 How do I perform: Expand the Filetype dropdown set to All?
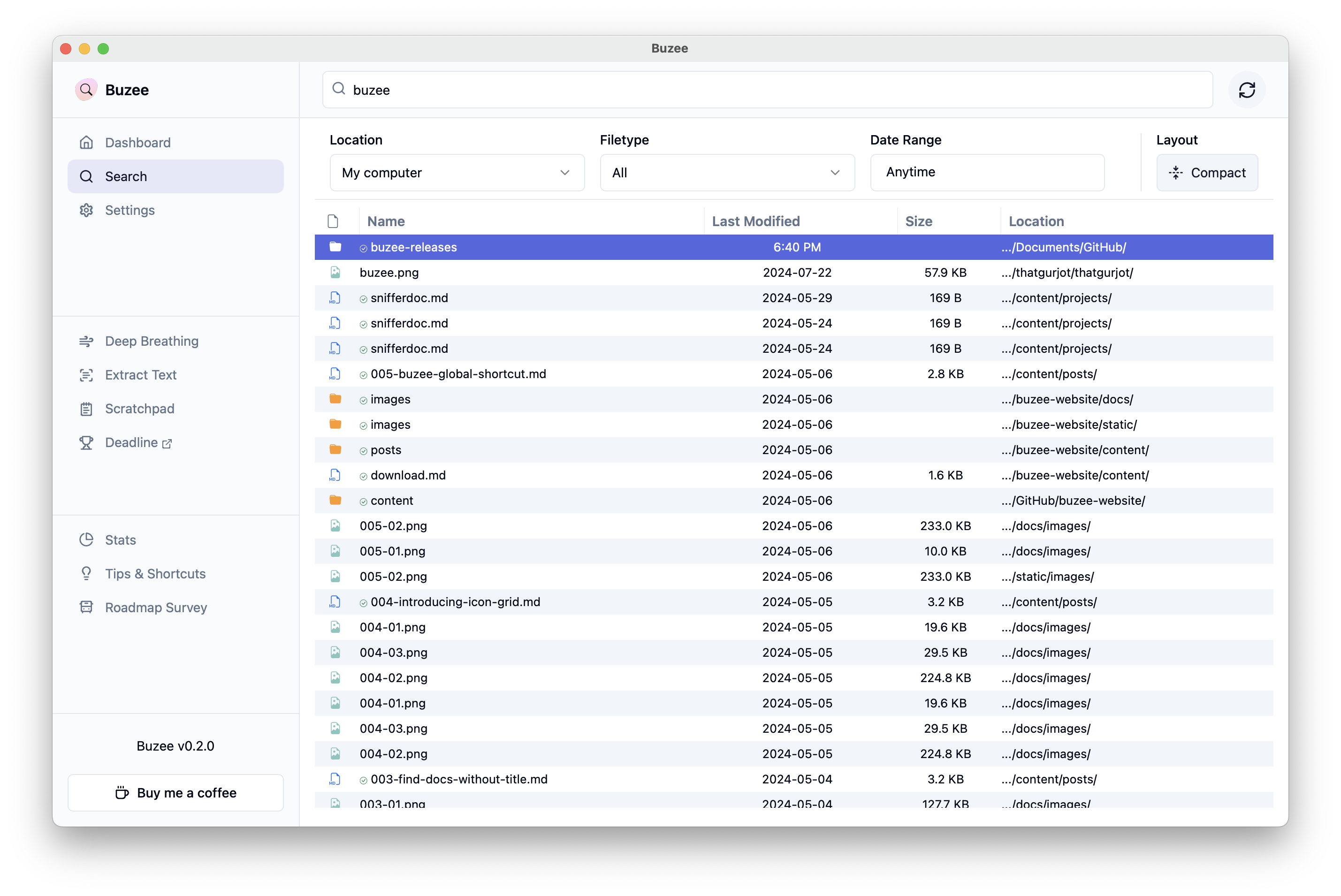(x=727, y=173)
